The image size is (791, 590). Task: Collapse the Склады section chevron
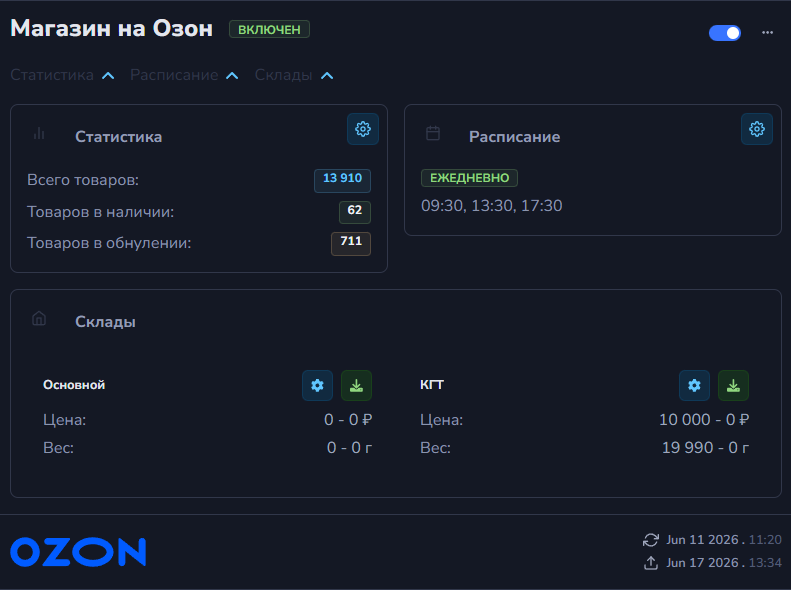click(327, 76)
